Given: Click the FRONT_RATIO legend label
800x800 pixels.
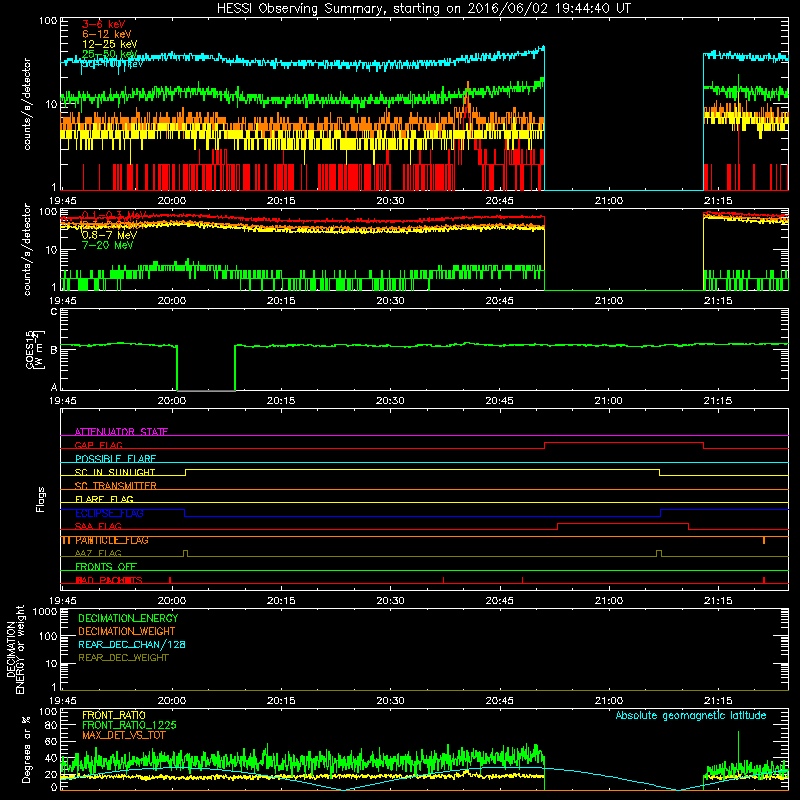Looking at the screenshot, I should click(x=114, y=715).
